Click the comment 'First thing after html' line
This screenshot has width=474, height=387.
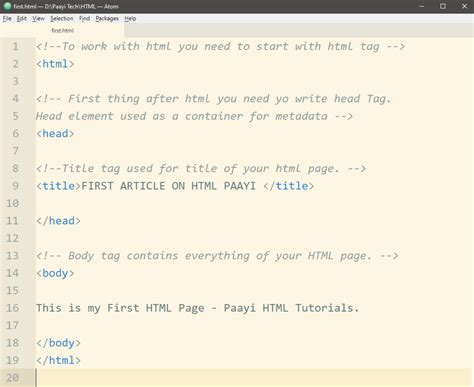coord(213,99)
